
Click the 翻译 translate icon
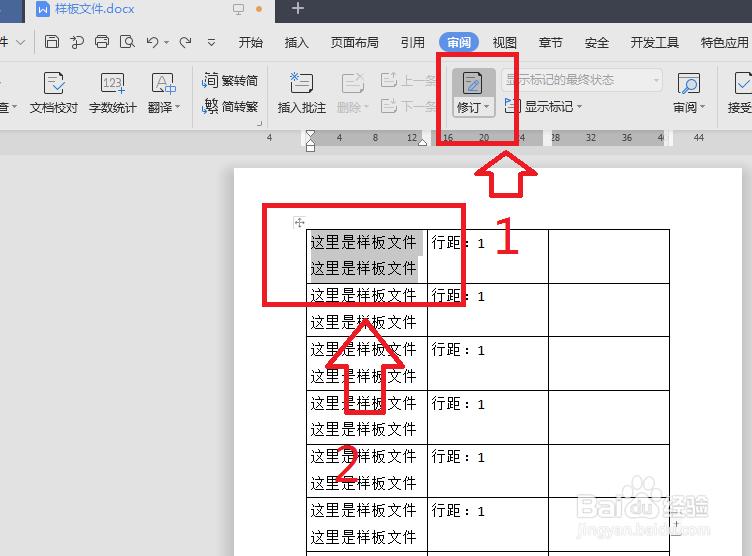(163, 84)
